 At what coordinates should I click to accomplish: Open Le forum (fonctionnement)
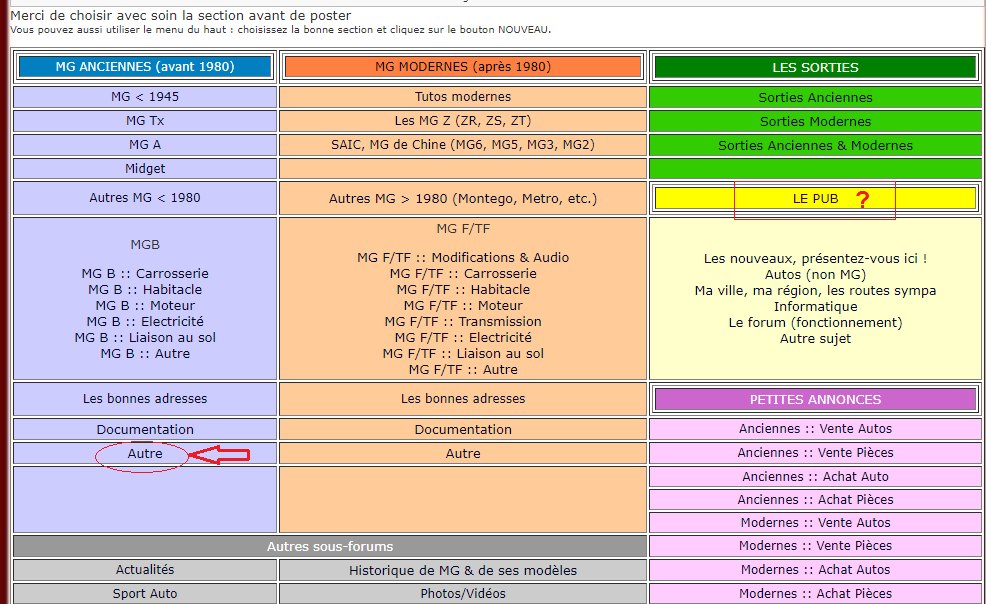[x=815, y=322]
